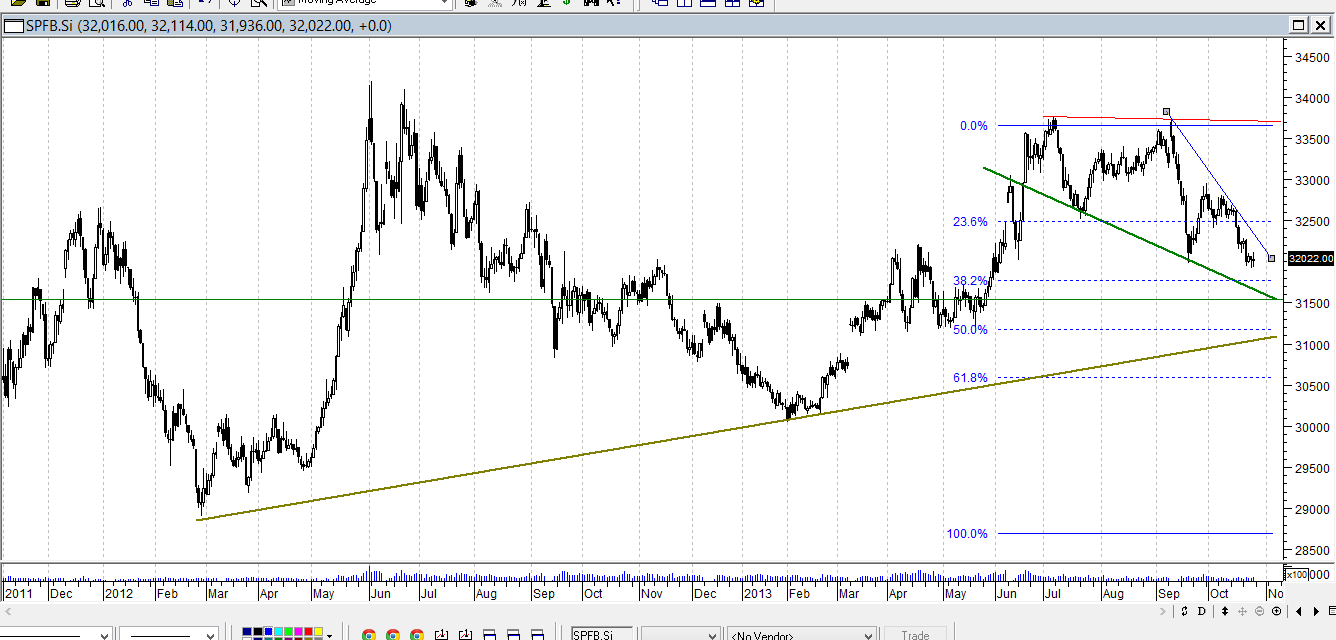Viewport: 1336px width, 640px height.
Task: Click the black right-triangle scroll icon
Action: pos(1316,611)
